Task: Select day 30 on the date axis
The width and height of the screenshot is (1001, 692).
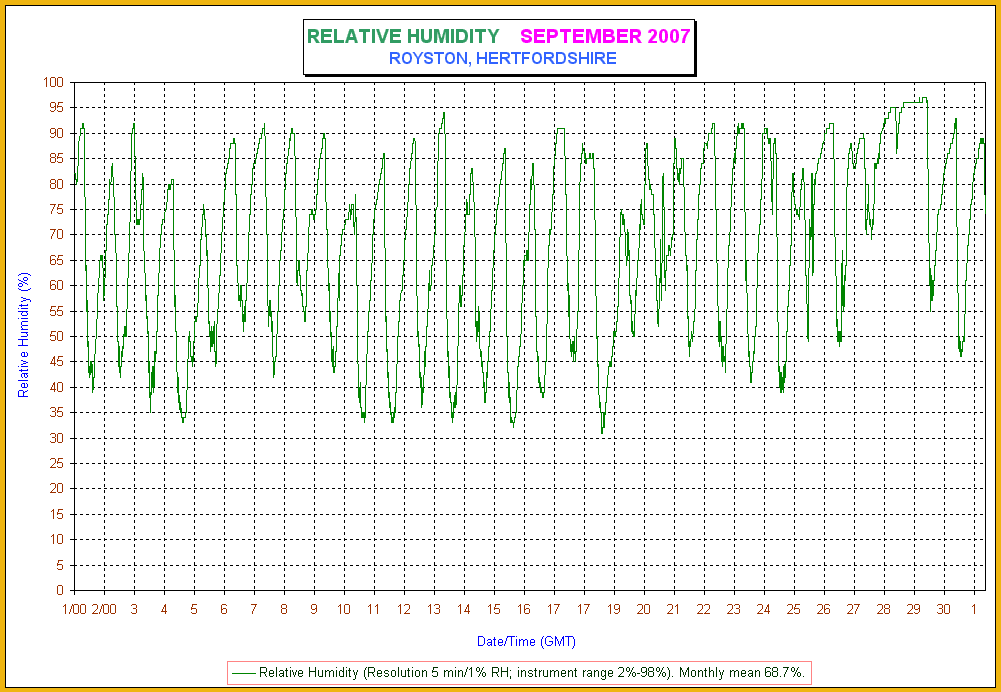Action: pos(943,609)
